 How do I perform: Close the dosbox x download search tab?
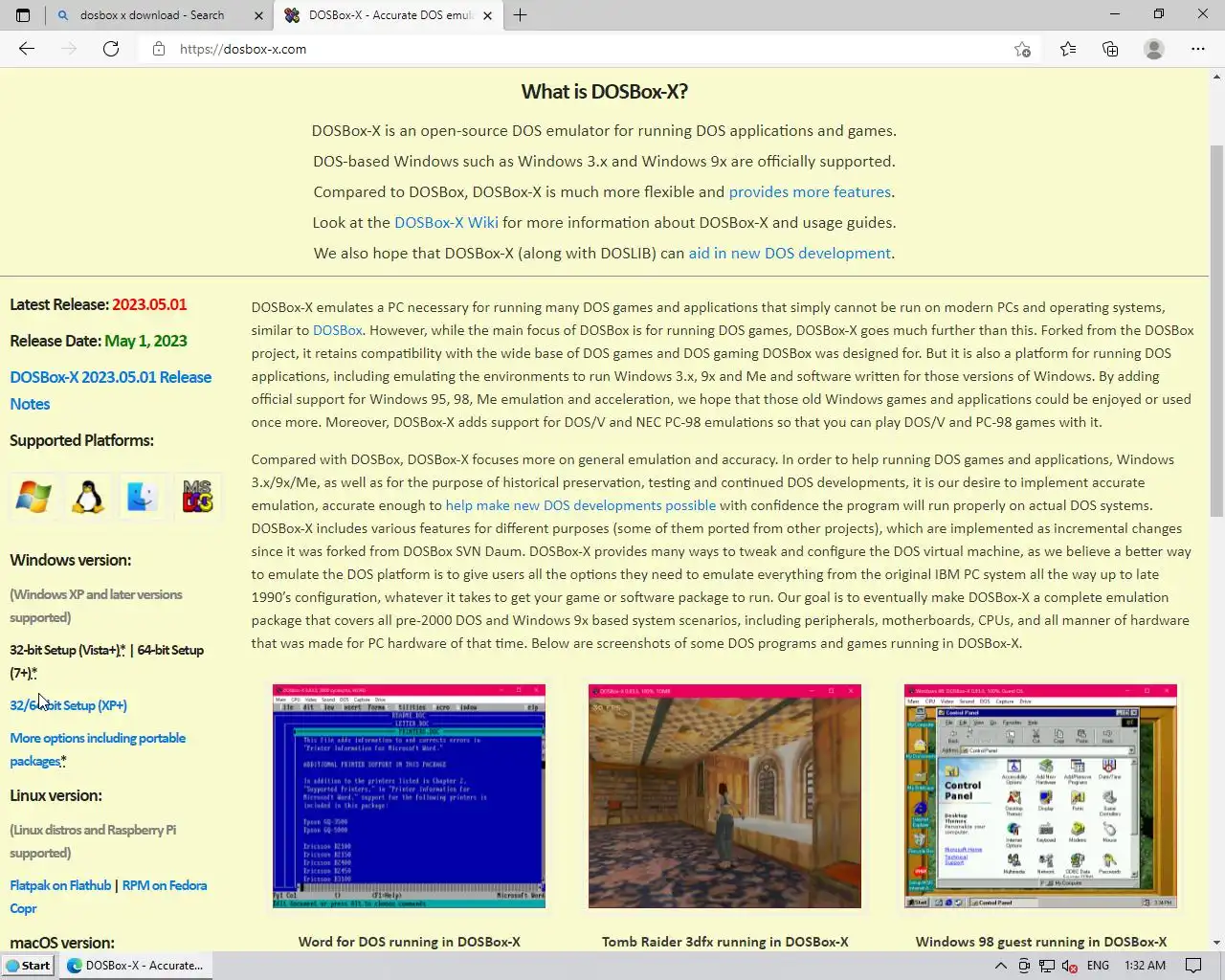[x=258, y=15]
